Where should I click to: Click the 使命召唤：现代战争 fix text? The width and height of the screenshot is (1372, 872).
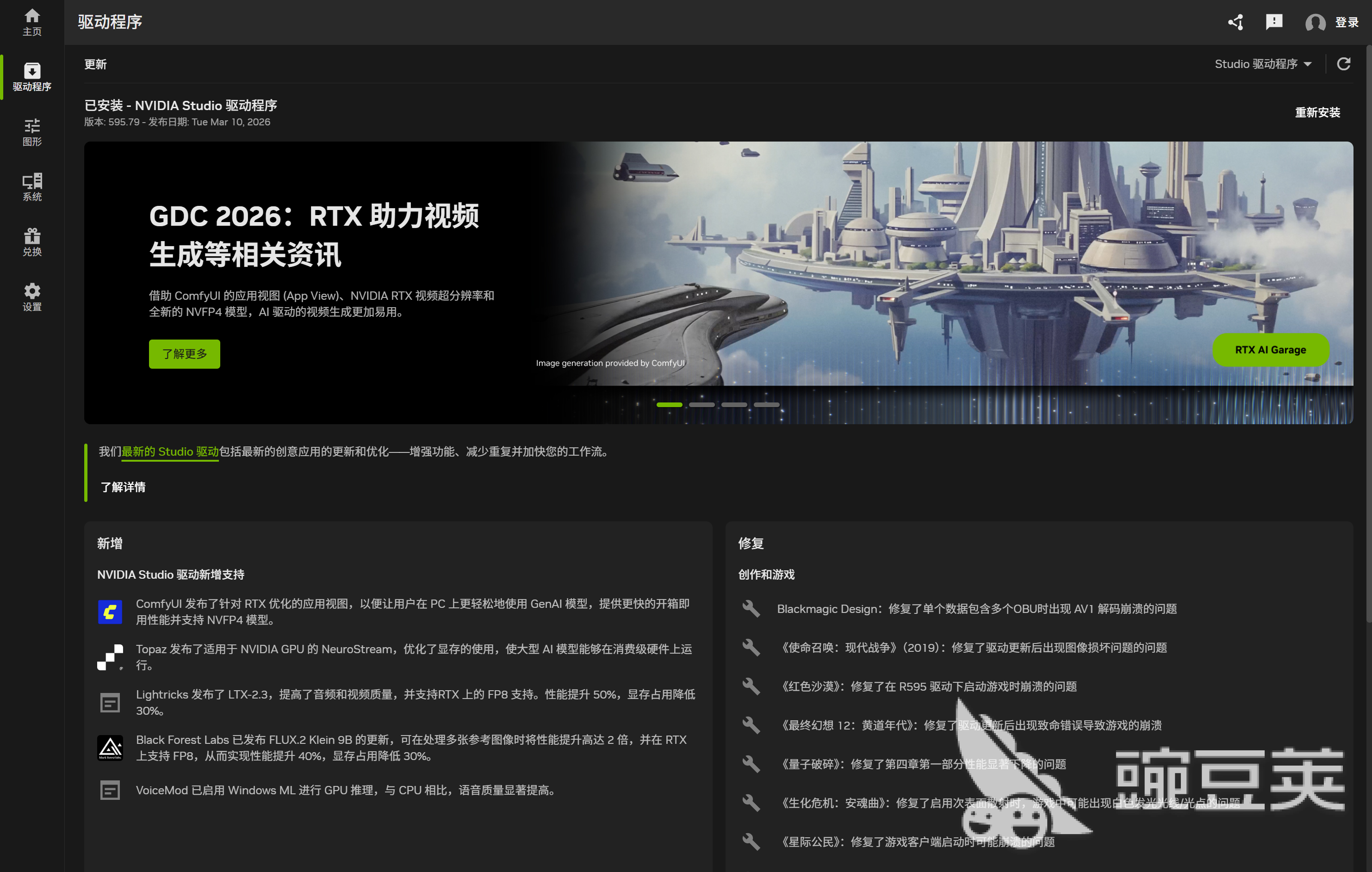975,648
